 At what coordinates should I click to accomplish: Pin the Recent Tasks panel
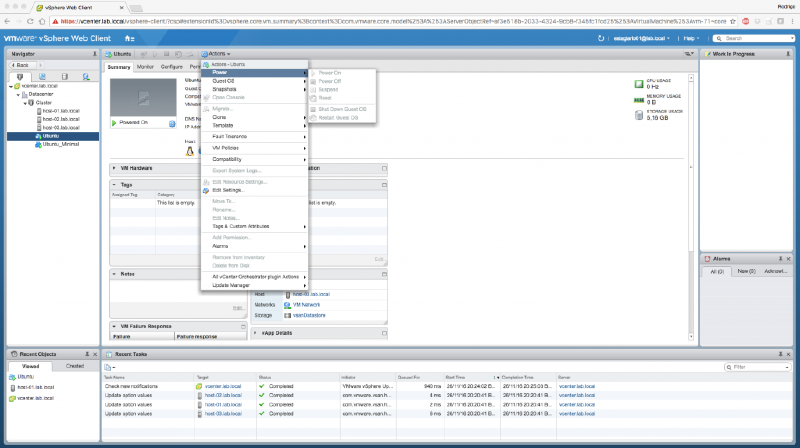coord(780,354)
